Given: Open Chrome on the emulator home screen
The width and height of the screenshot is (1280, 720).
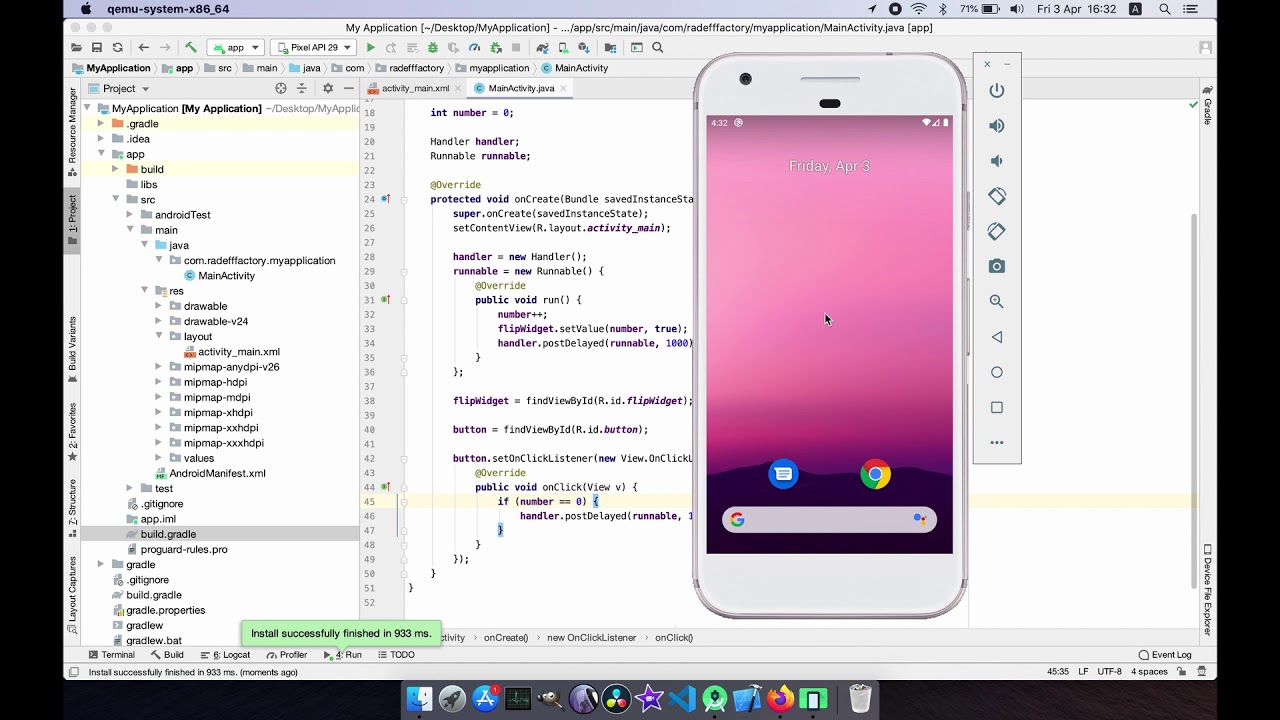Looking at the screenshot, I should click(875, 474).
